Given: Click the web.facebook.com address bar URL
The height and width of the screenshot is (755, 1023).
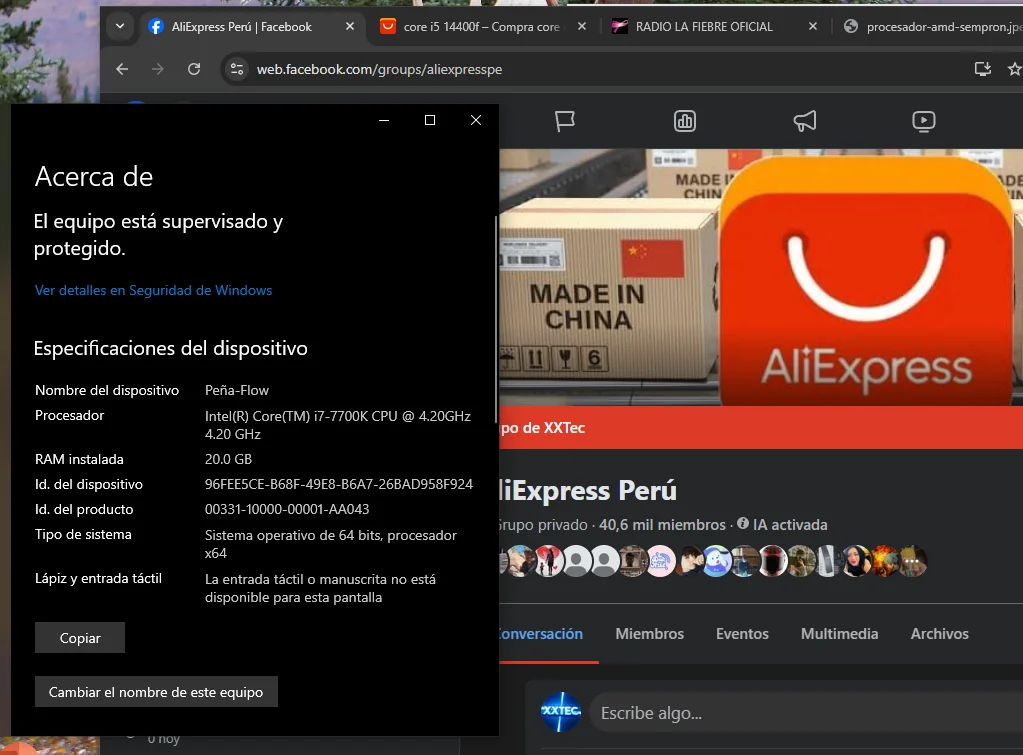Looking at the screenshot, I should point(379,69).
